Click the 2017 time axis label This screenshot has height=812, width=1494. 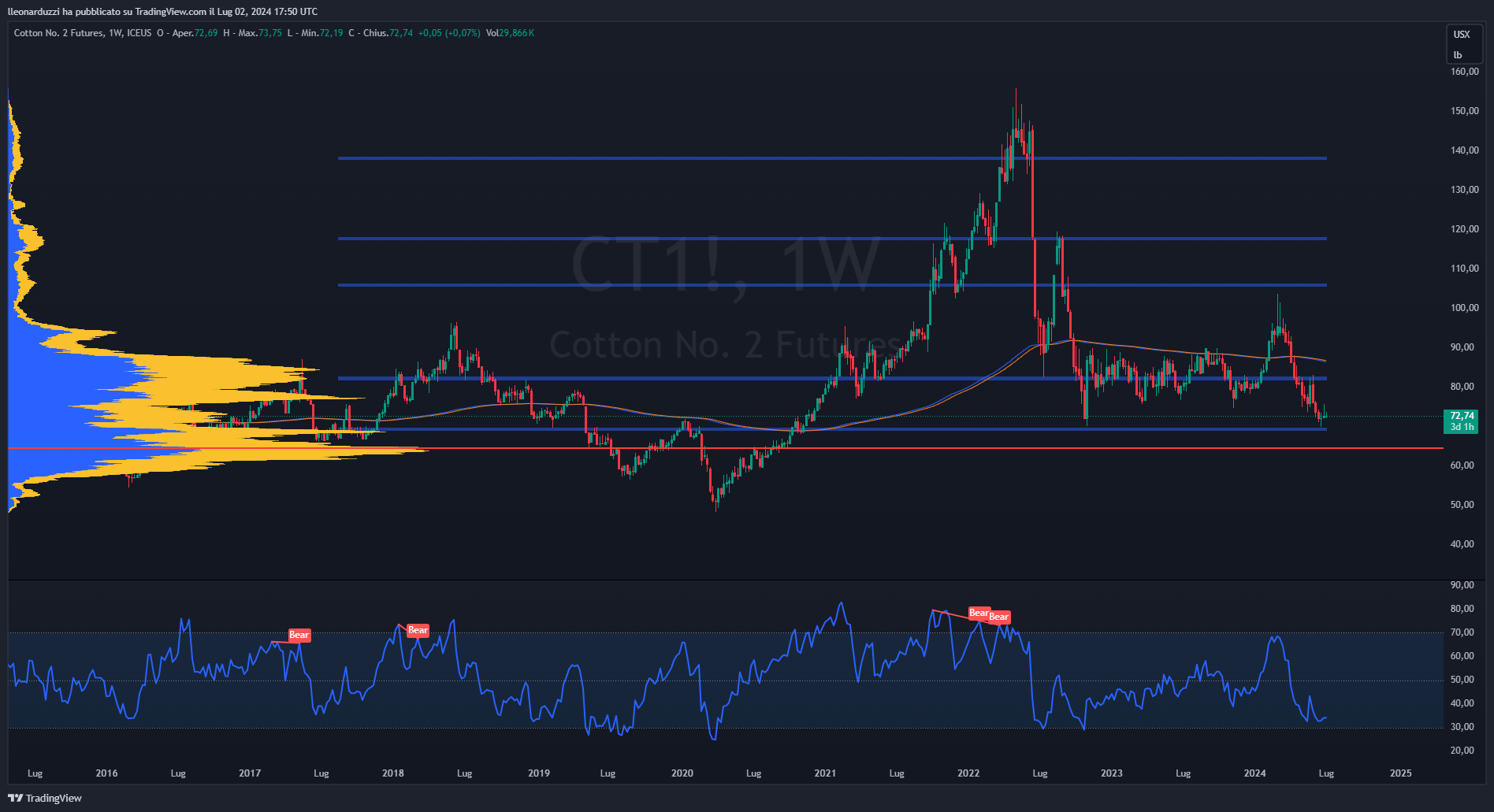click(x=250, y=773)
